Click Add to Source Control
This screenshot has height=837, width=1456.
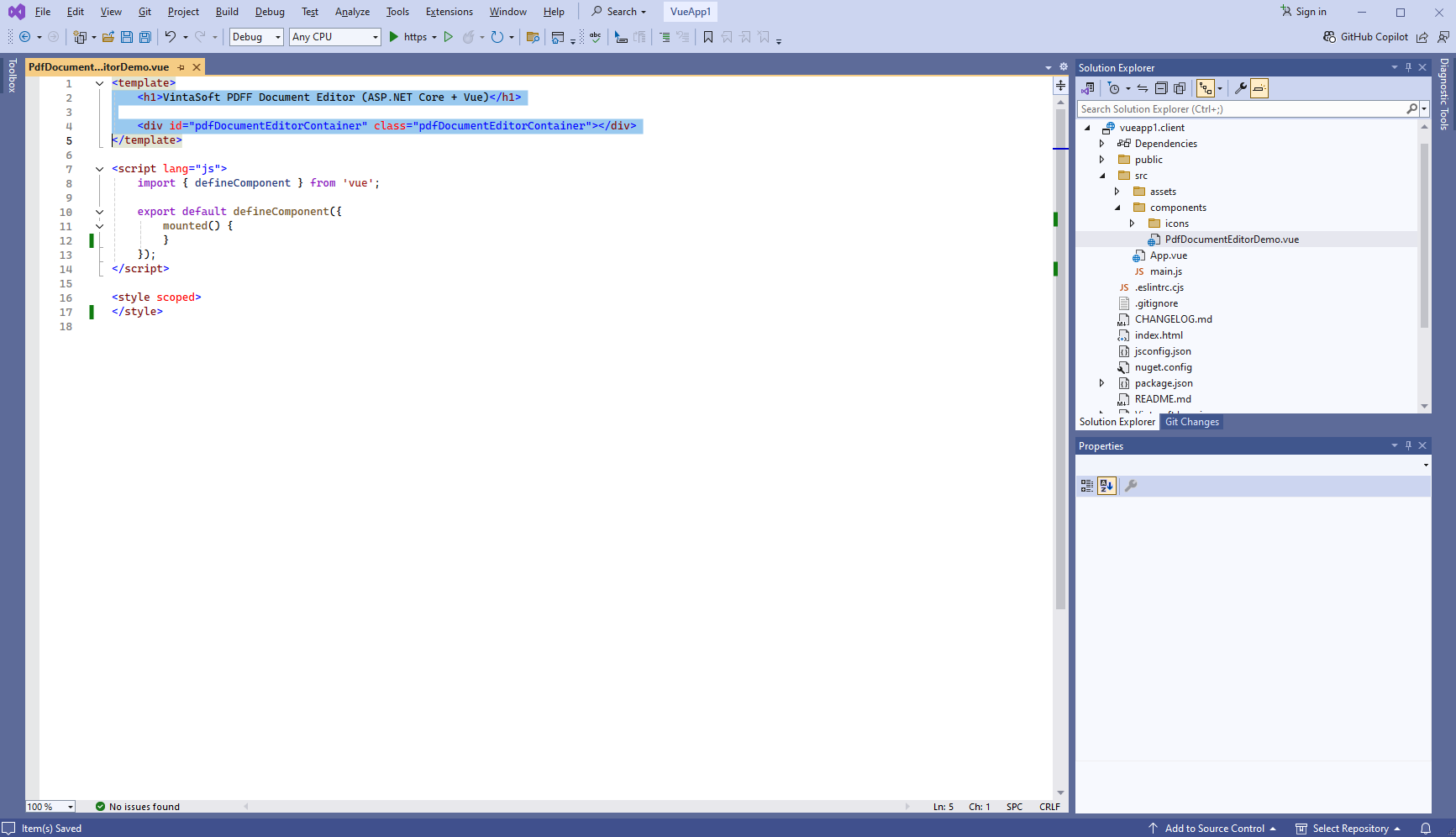(1213, 829)
